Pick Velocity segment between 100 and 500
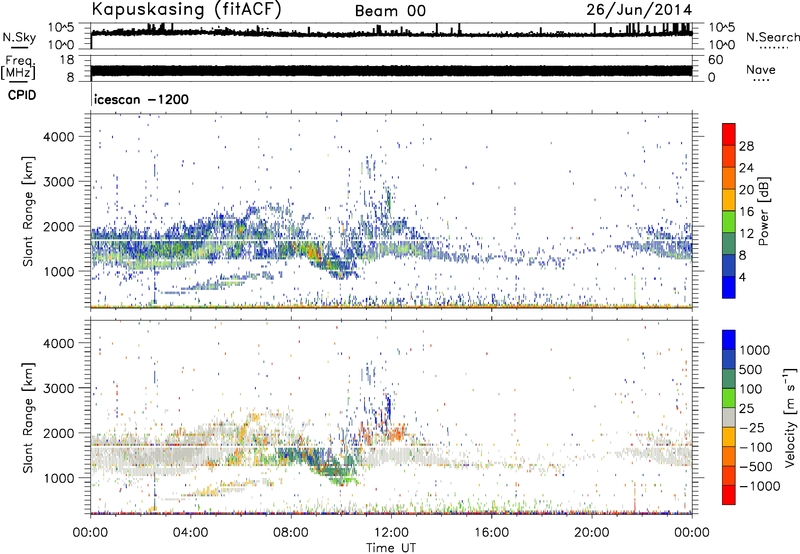The image size is (800, 554). [729, 379]
